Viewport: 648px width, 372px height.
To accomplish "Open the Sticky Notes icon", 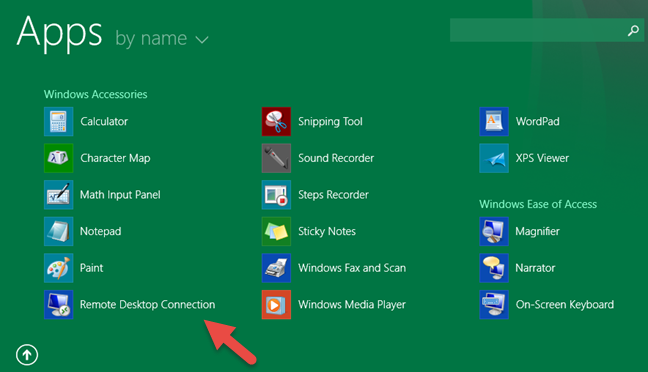I will click(276, 231).
